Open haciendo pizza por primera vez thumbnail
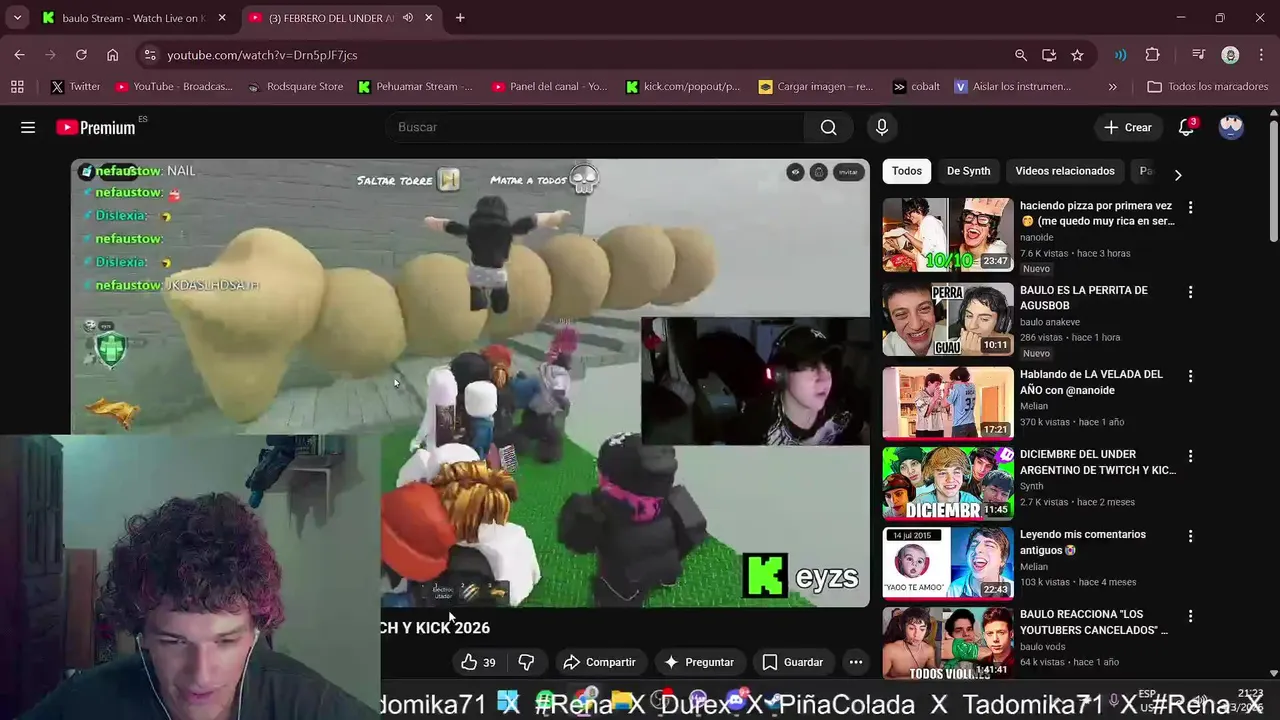1280x720 pixels. [948, 235]
